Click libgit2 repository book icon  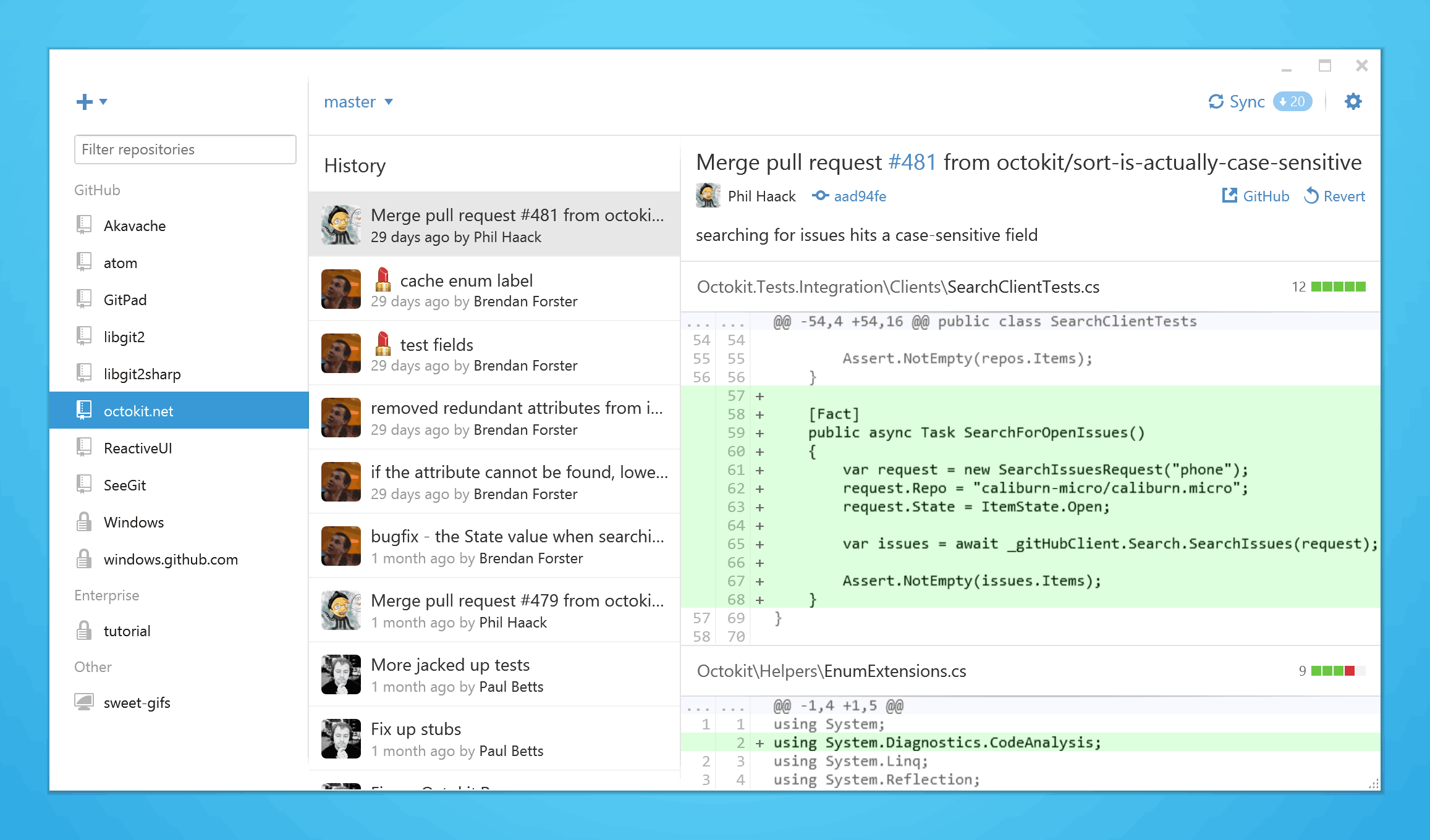point(84,336)
